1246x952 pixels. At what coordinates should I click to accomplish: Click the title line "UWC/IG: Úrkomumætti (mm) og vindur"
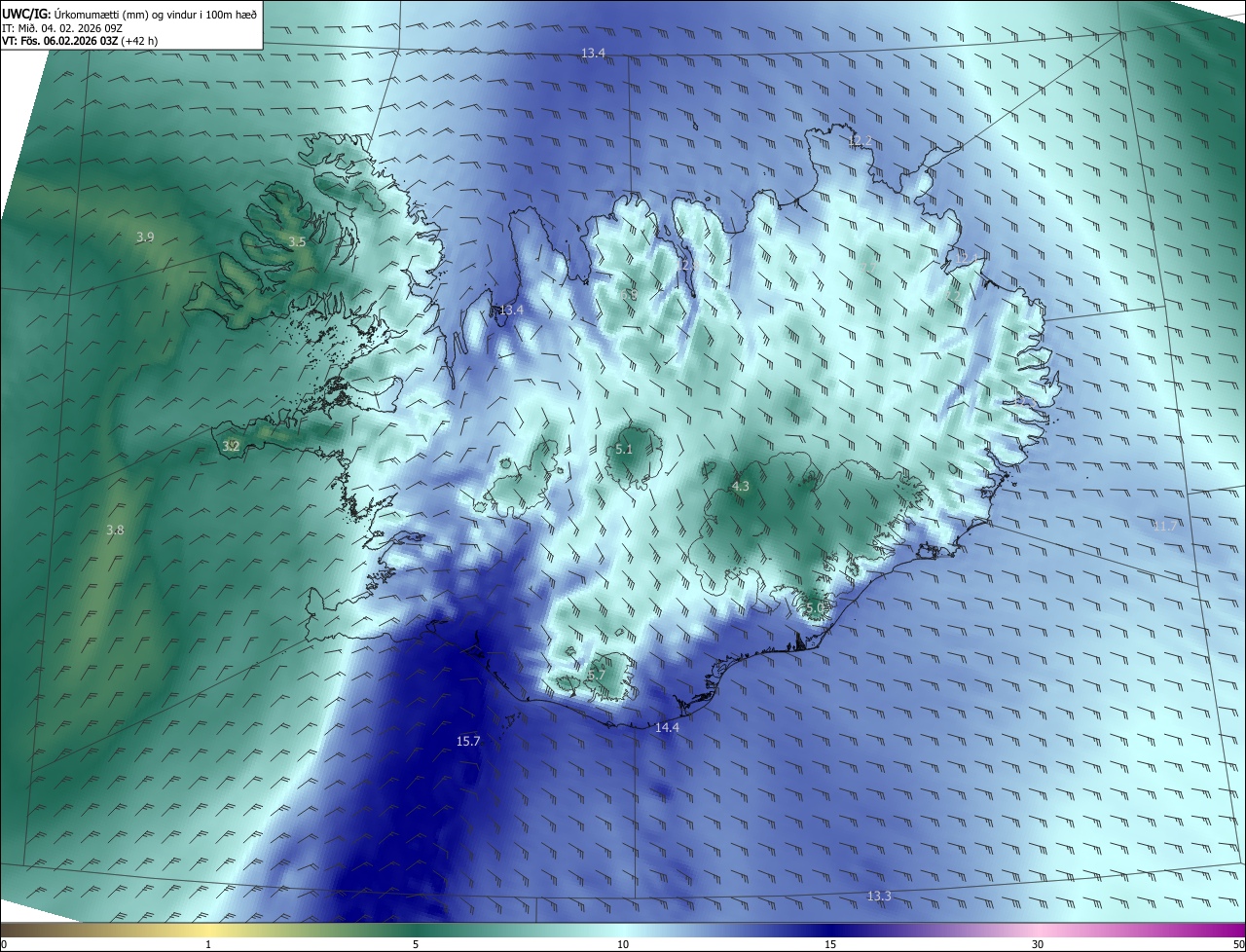coord(130,13)
